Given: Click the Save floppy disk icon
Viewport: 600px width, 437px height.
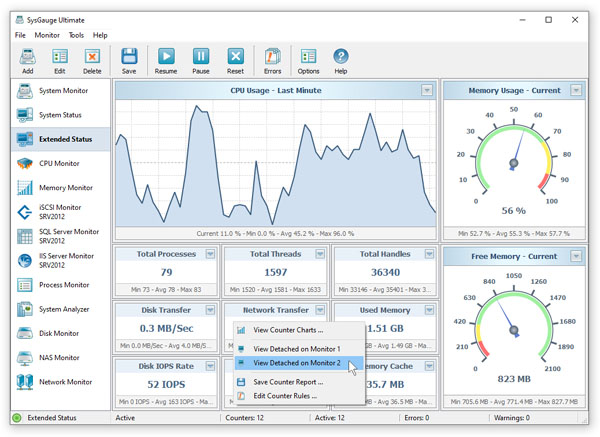Looking at the screenshot, I should [x=129, y=56].
